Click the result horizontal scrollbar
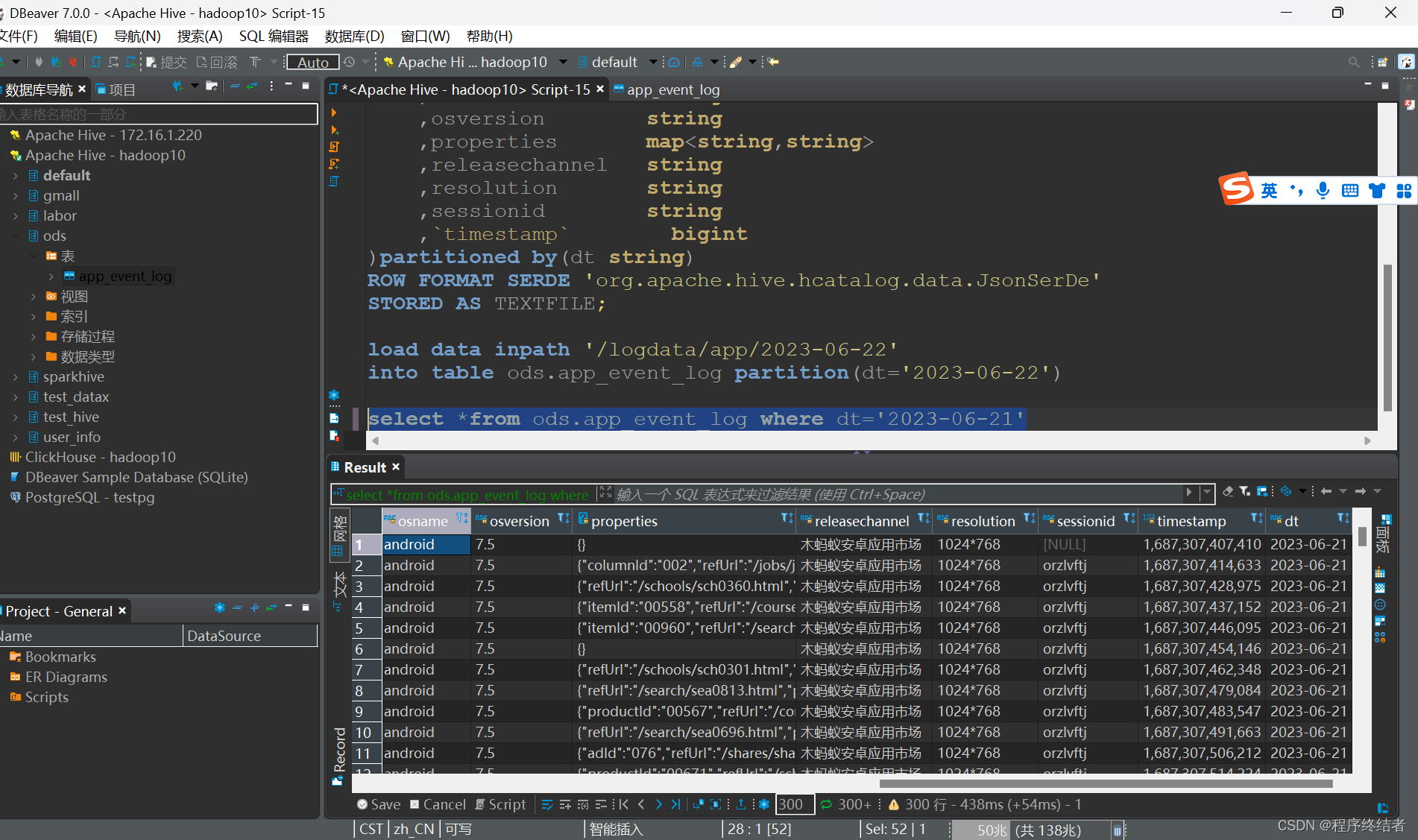The height and width of the screenshot is (840, 1418). 1106,783
